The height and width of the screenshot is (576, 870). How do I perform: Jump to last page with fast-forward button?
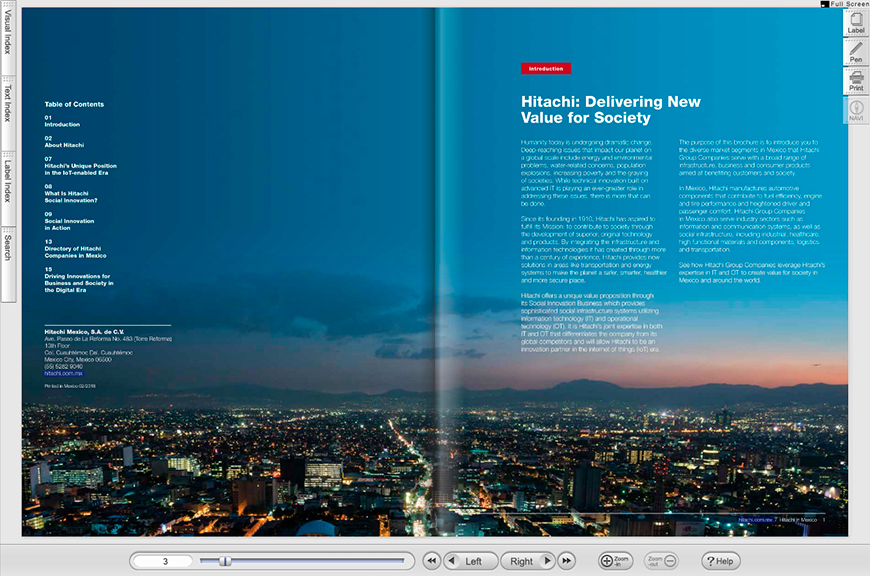(566, 561)
